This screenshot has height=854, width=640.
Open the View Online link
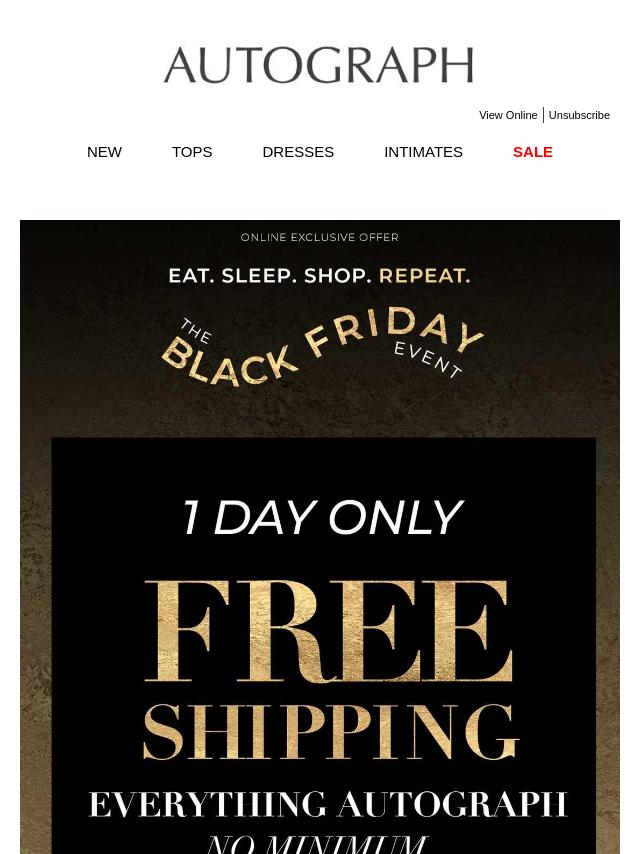click(x=507, y=115)
